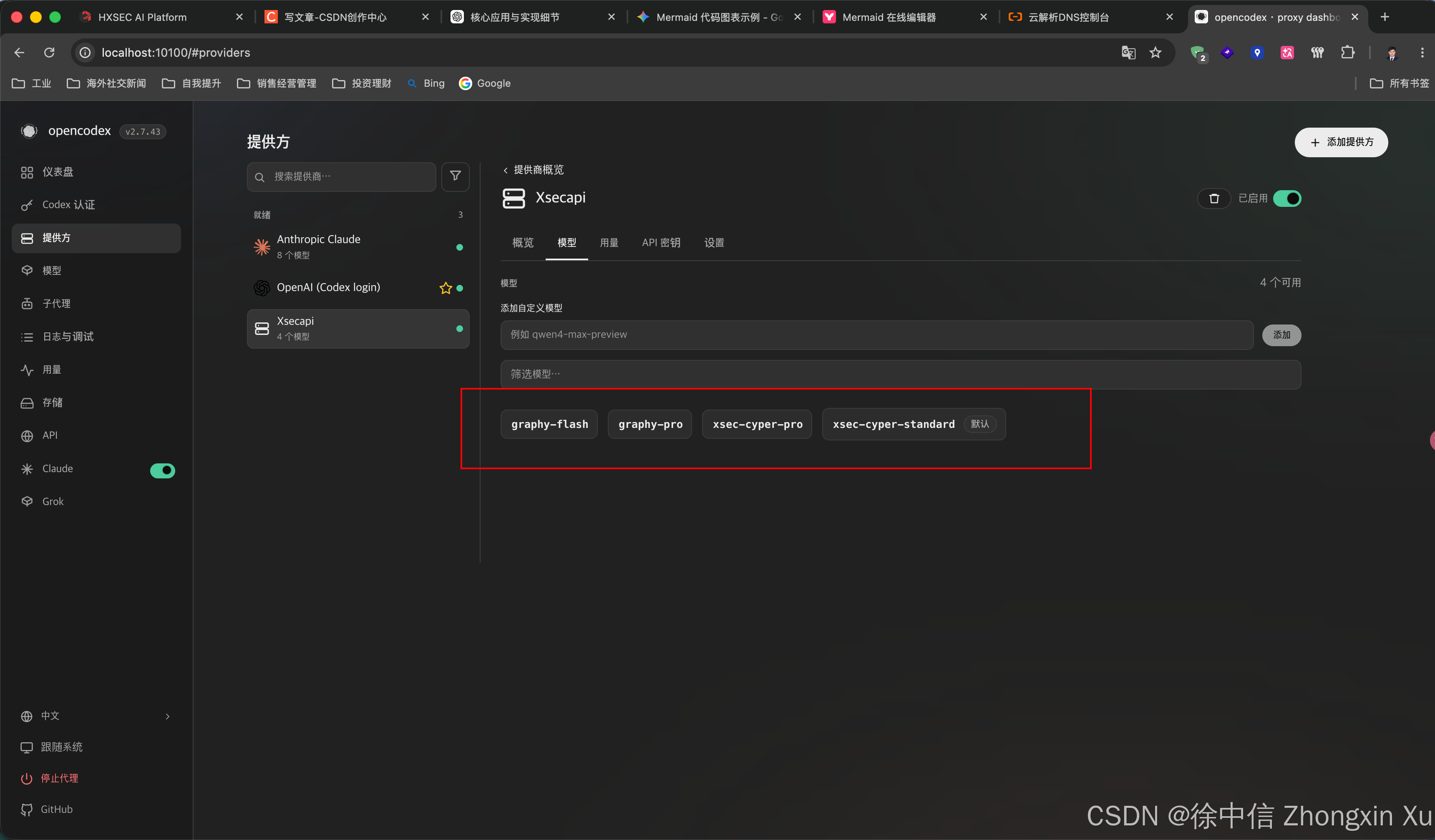Open 存储 storage in the sidebar
Image resolution: width=1435 pixels, height=840 pixels.
pos(96,402)
